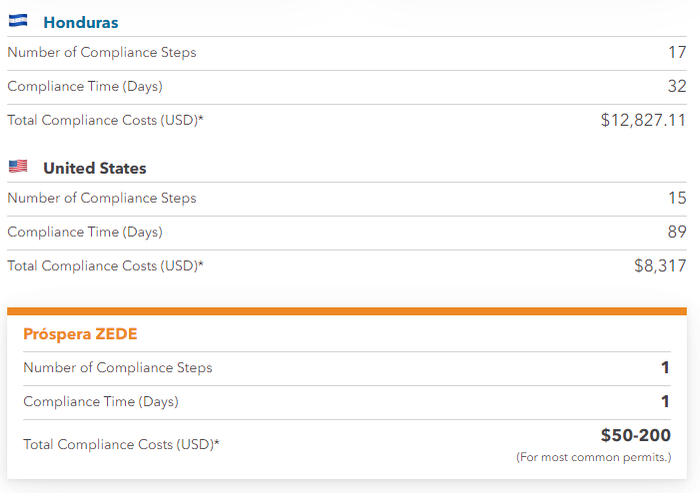This screenshot has height=493, width=700.
Task: Click the "For most common permits" note
Action: click(x=593, y=457)
